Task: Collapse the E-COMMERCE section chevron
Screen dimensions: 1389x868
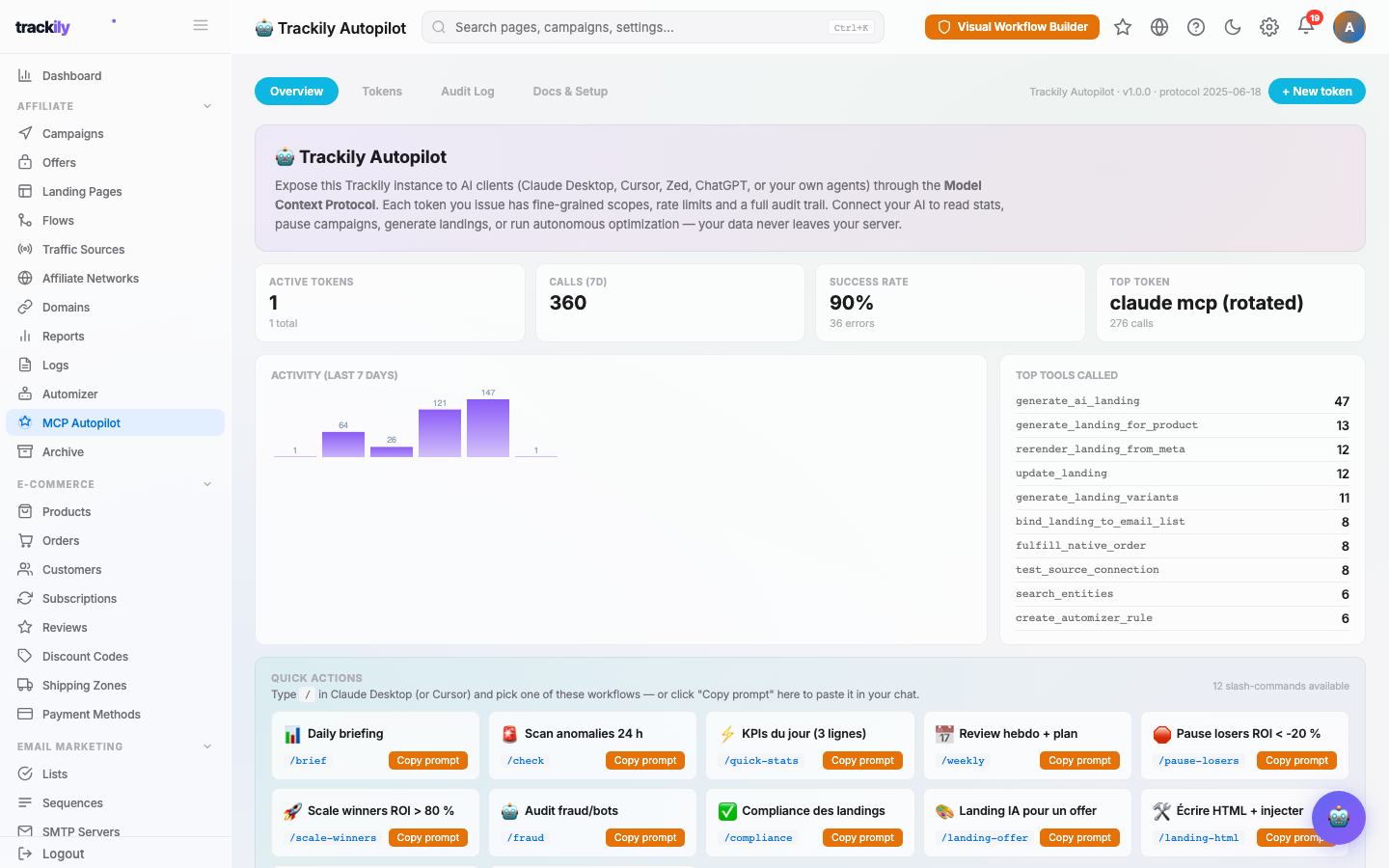Action: click(x=207, y=484)
